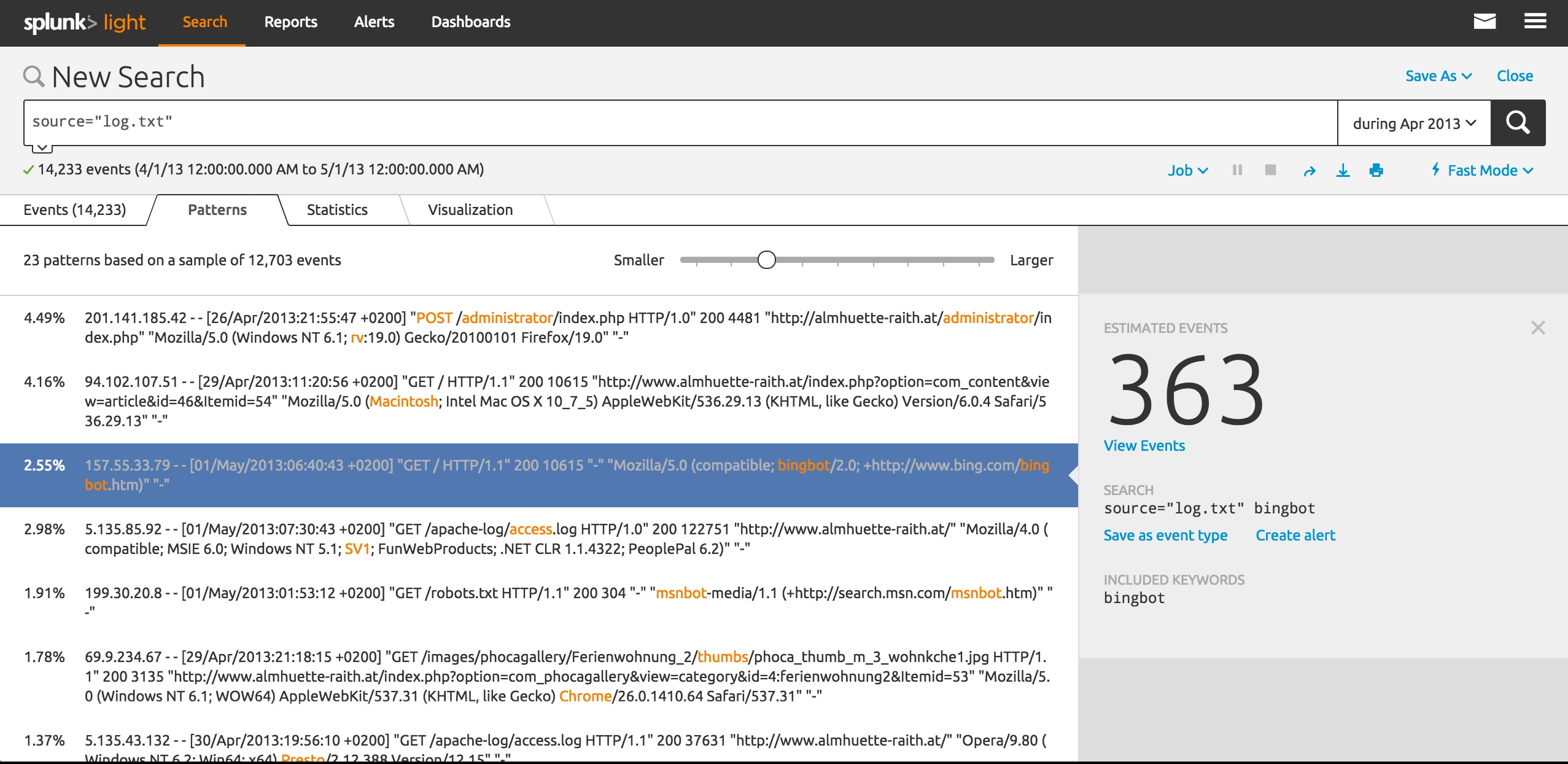Expand the search bar chevron handle
The width and height of the screenshot is (1568, 764).
(x=42, y=148)
